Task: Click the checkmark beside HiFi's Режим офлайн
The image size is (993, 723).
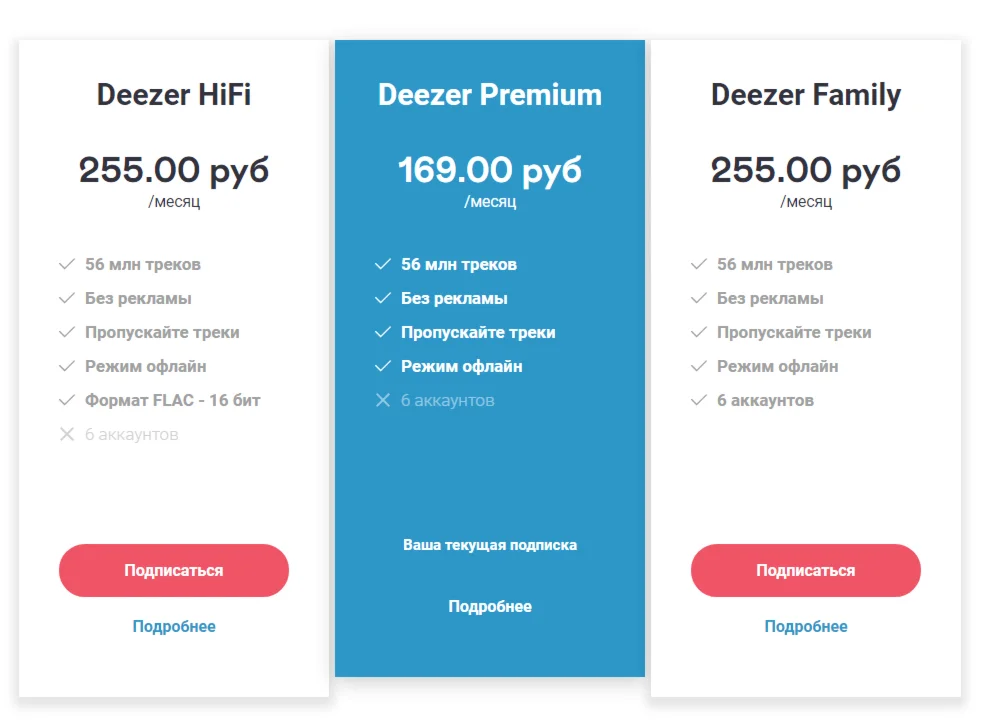Action: point(67,367)
